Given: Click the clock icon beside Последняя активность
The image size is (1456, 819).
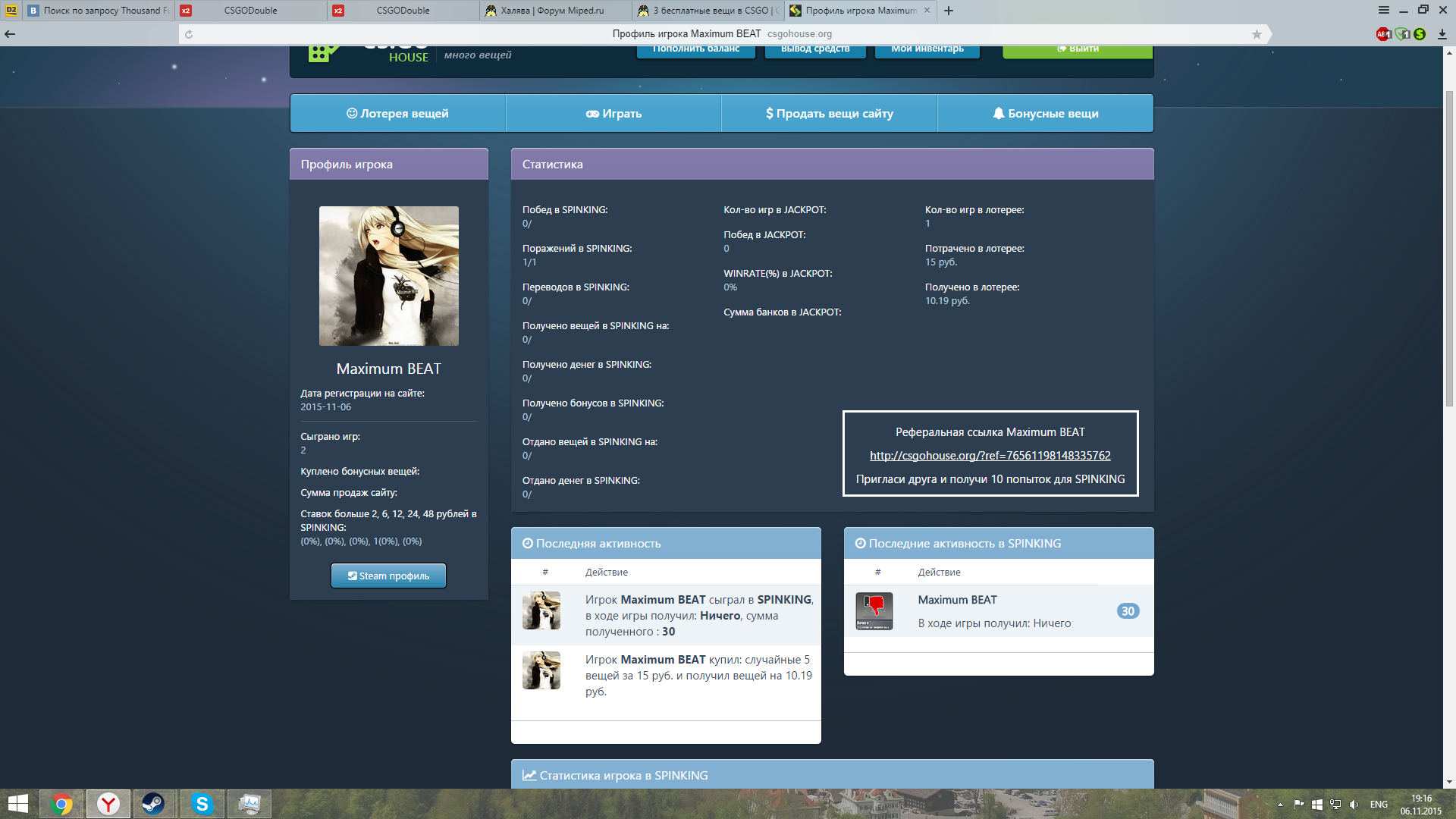Looking at the screenshot, I should point(528,544).
